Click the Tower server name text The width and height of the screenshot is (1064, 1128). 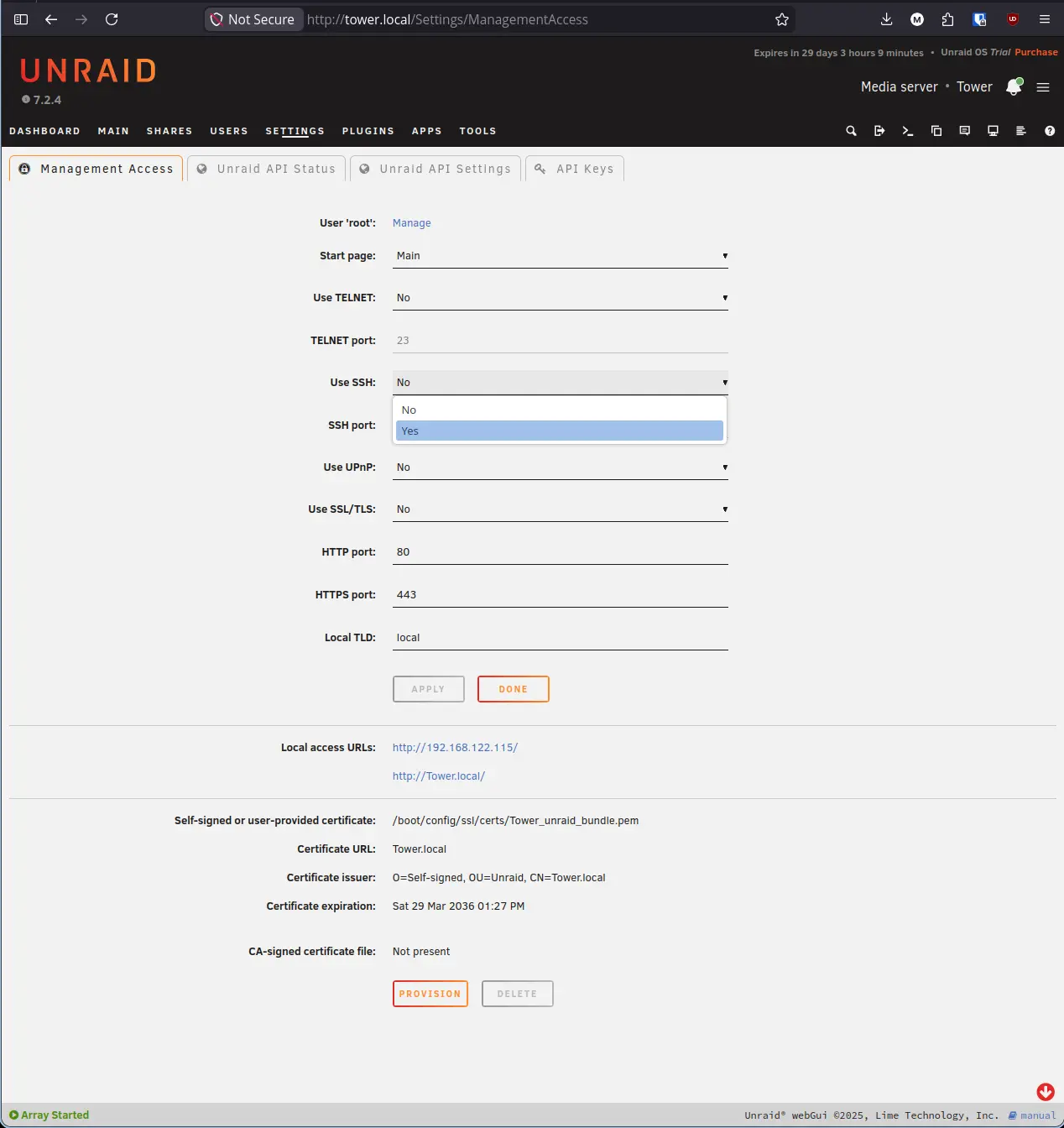click(974, 87)
